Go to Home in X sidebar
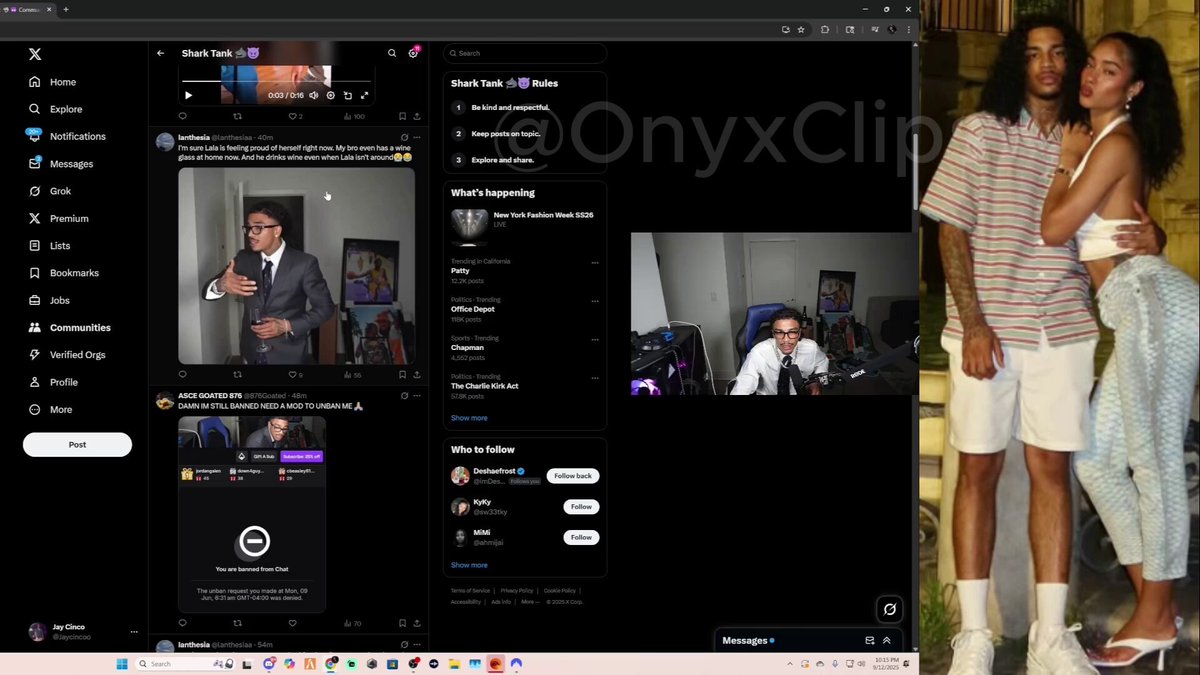Image resolution: width=1200 pixels, height=675 pixels. point(53,82)
